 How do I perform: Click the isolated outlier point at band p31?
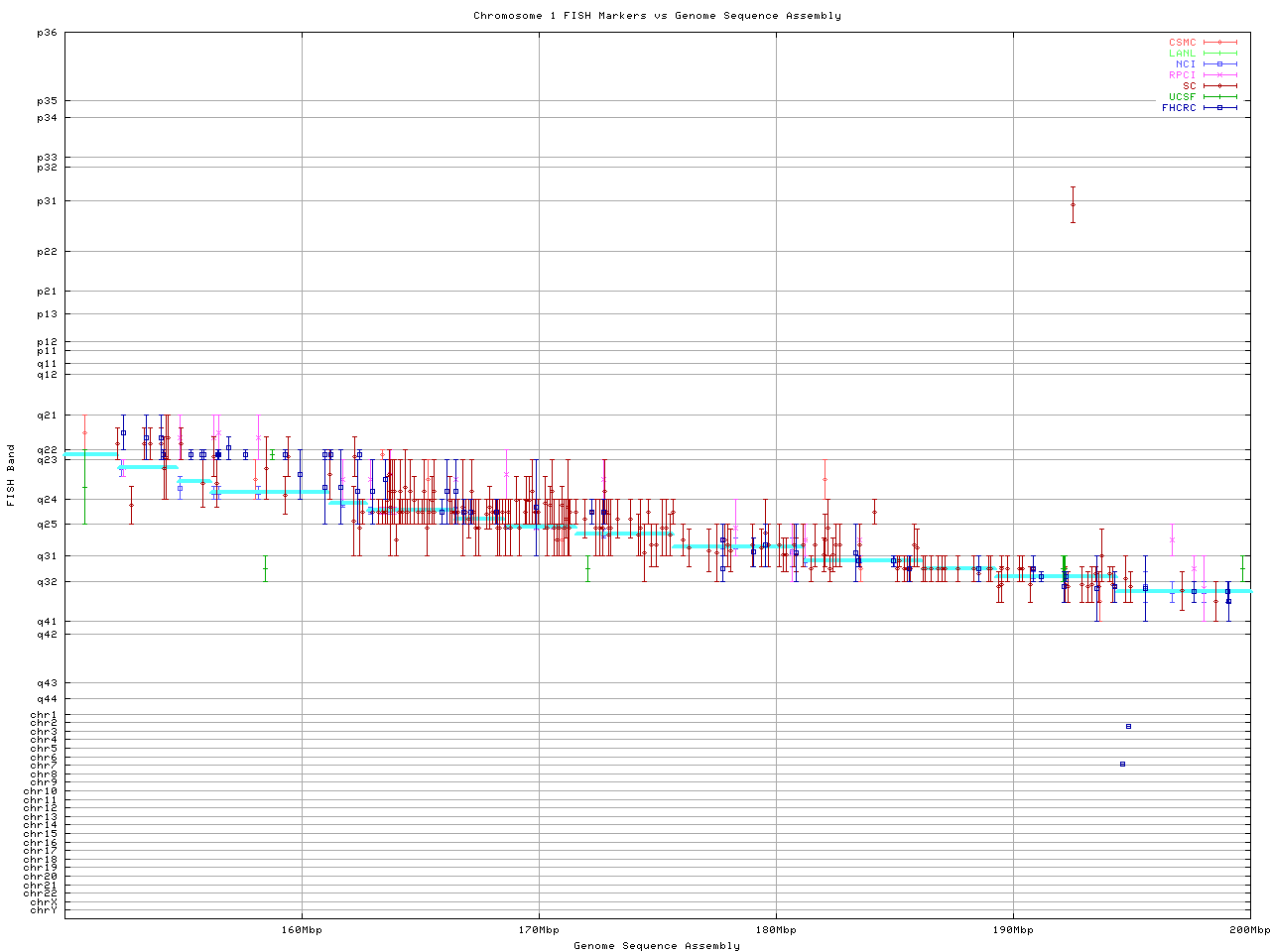[1073, 204]
